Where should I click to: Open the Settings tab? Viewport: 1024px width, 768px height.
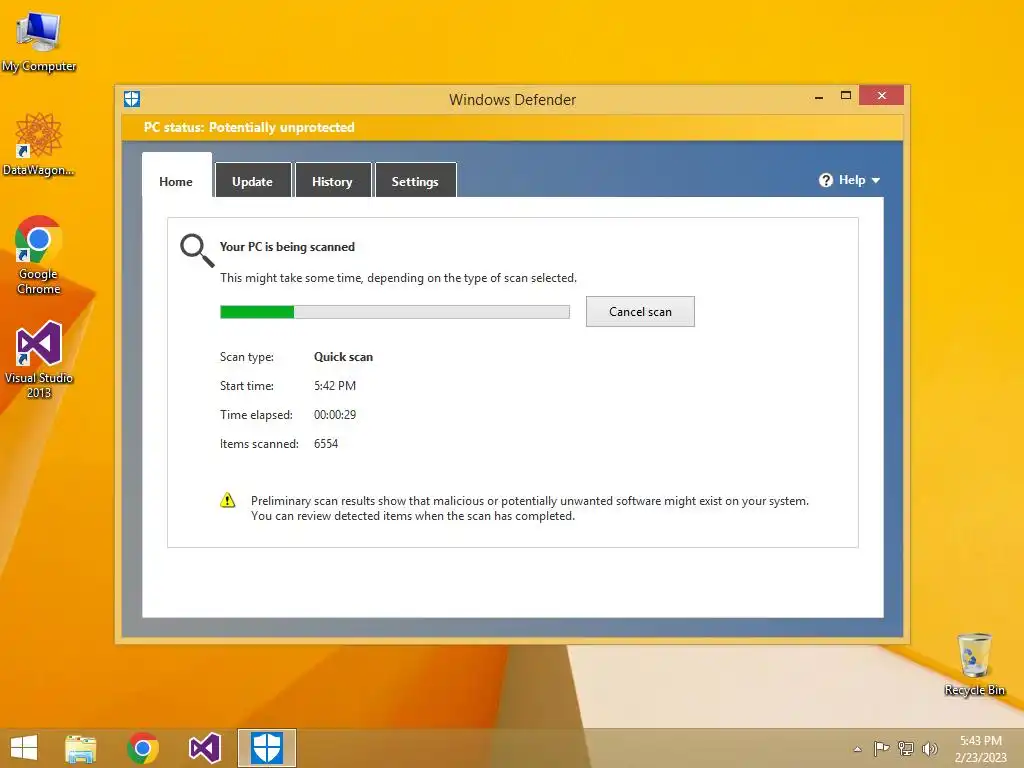coord(415,182)
